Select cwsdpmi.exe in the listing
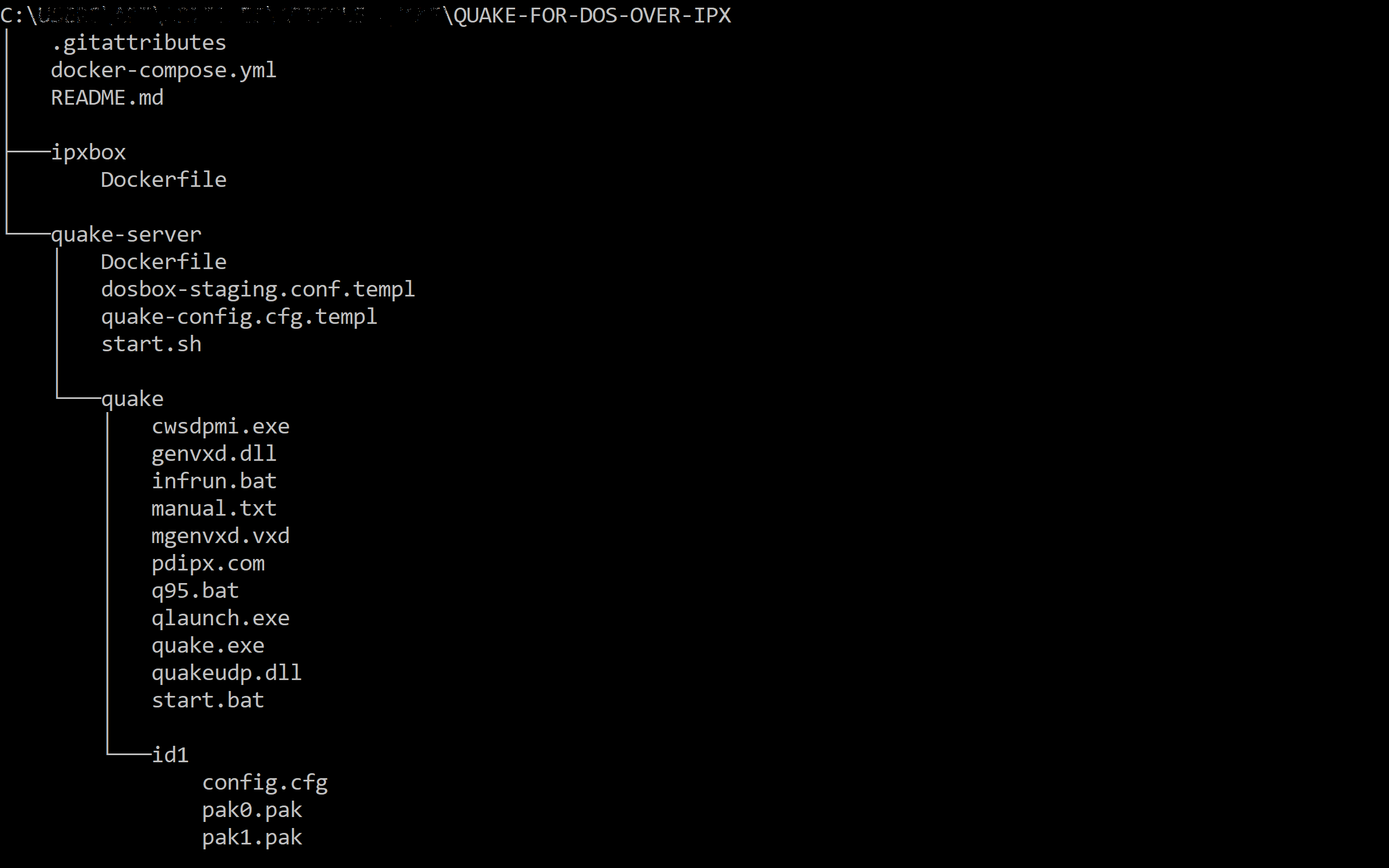 pyautogui.click(x=220, y=426)
